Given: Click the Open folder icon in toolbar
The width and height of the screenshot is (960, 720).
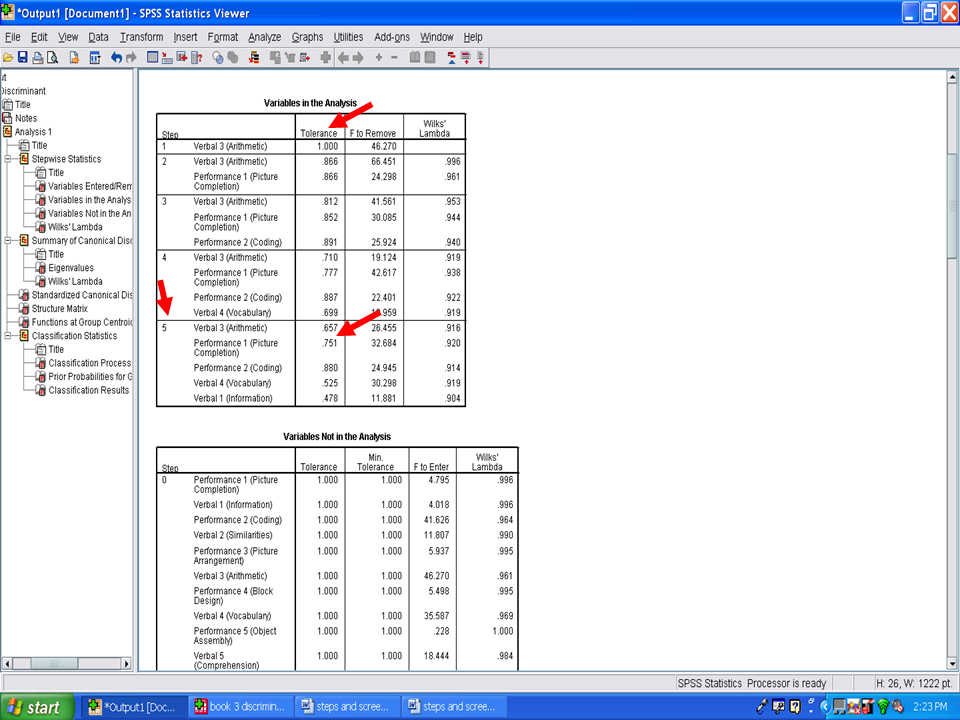Looking at the screenshot, I should 8,57.
